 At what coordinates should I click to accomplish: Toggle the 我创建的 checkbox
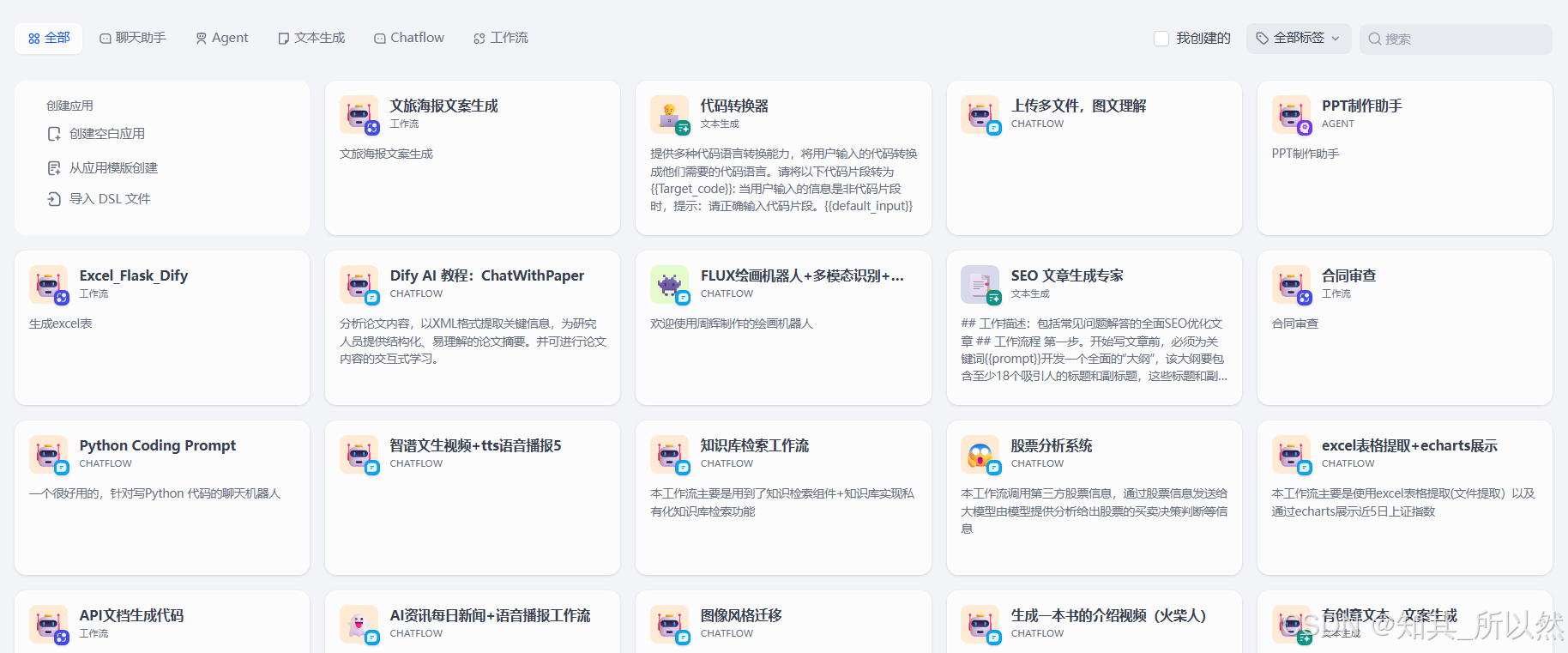(1161, 39)
